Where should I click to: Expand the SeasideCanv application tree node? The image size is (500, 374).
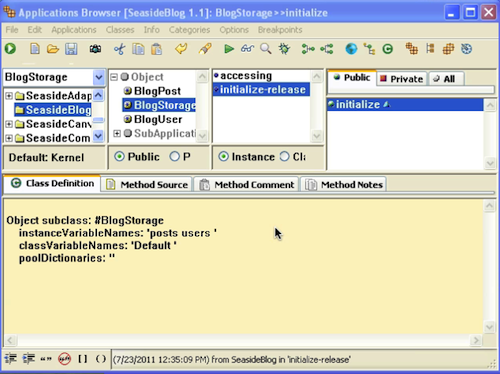[x=9, y=124]
